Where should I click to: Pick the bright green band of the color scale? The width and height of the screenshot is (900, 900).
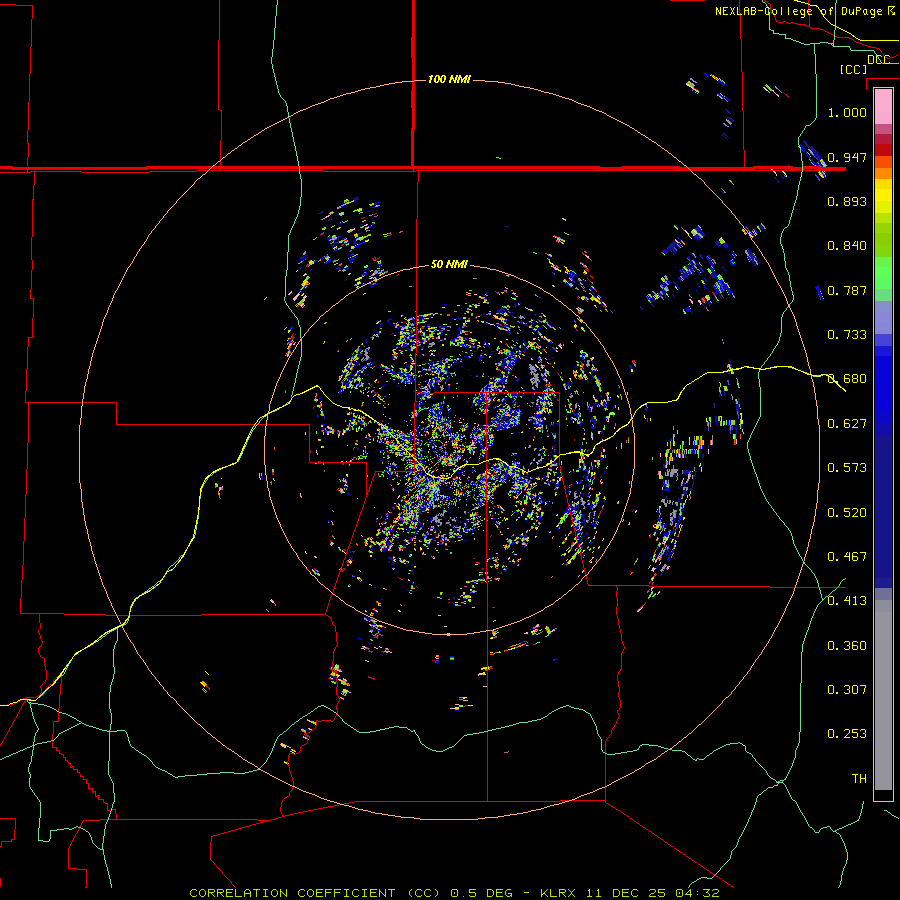pos(883,273)
